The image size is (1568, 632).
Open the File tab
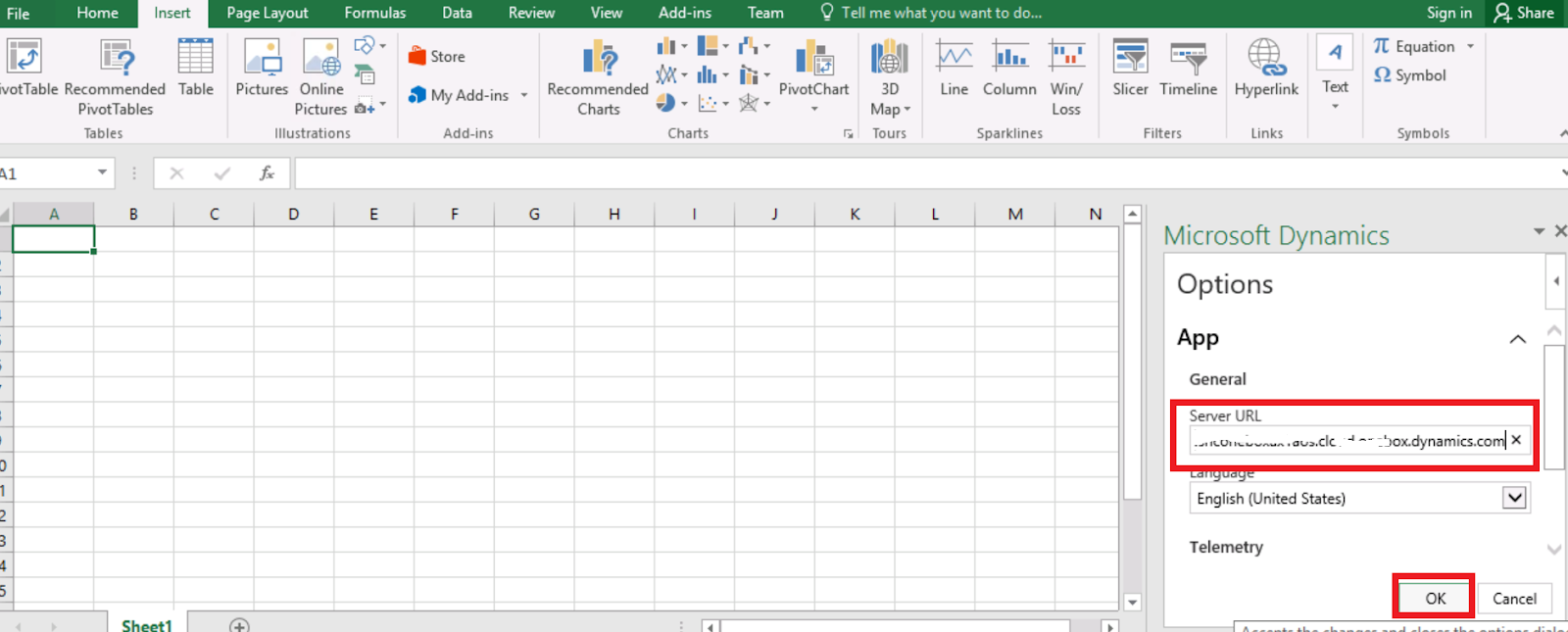(18, 13)
